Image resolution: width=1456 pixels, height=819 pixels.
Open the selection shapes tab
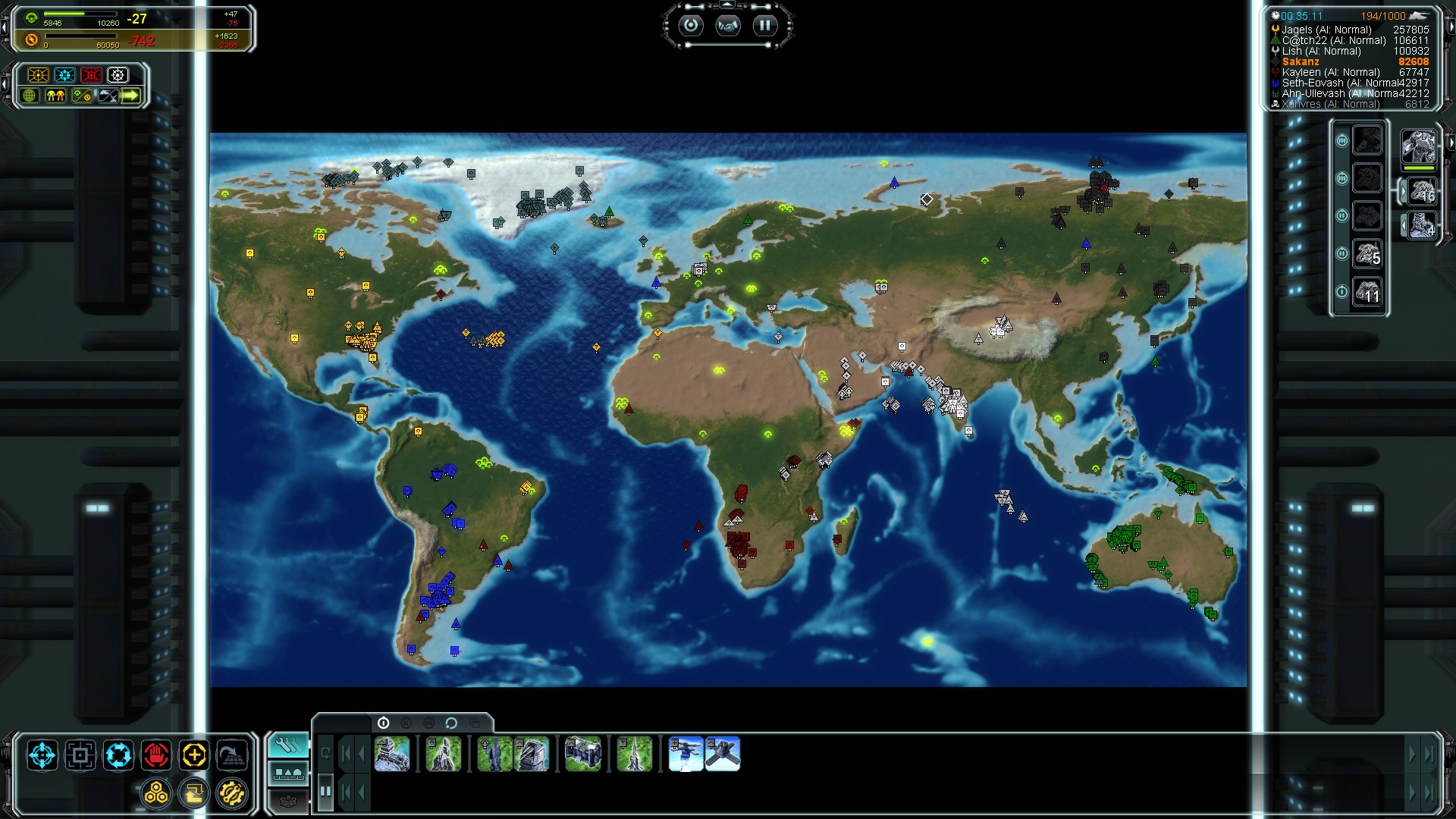(x=288, y=773)
